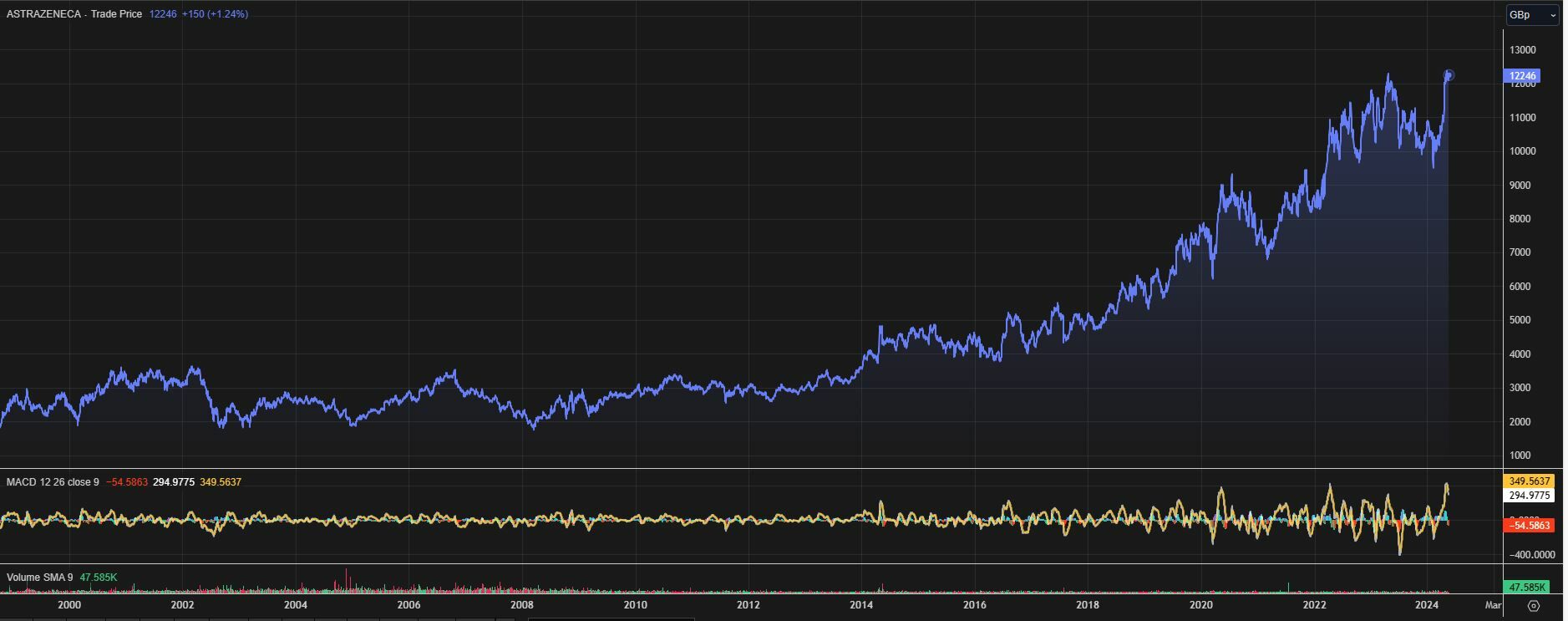Click MACD legend value −54.5863

click(127, 482)
